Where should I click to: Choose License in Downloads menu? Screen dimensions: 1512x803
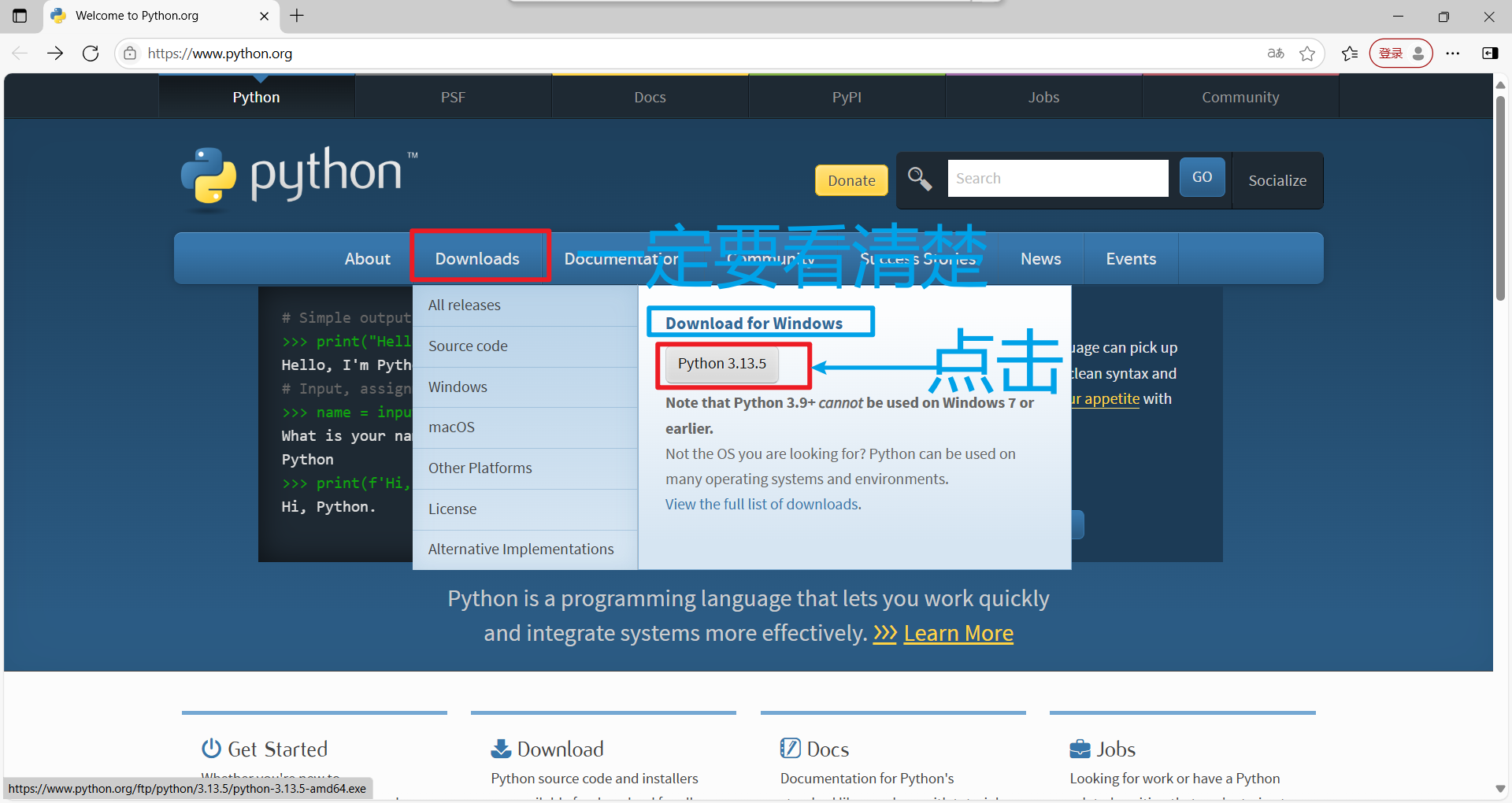pos(525,509)
